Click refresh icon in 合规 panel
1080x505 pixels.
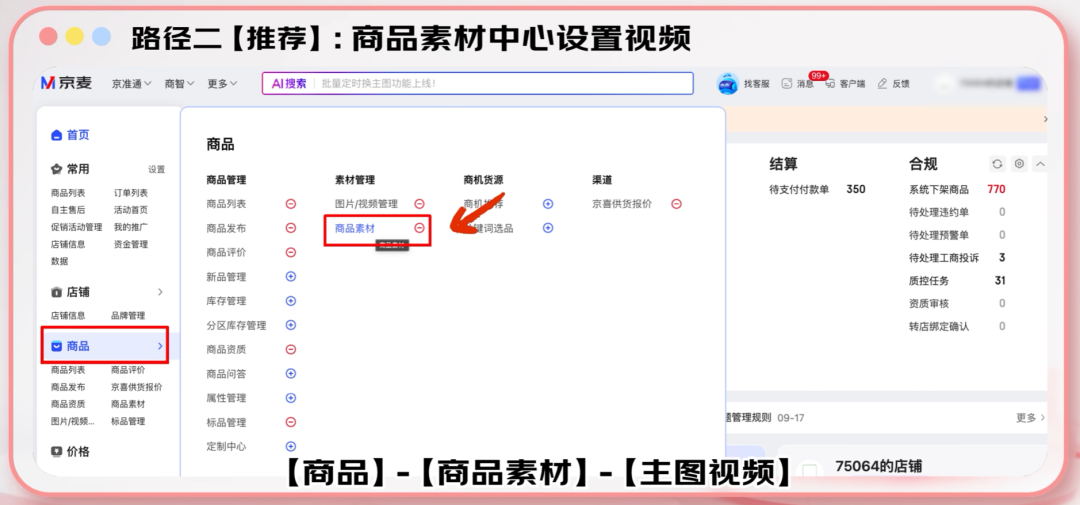[x=997, y=164]
